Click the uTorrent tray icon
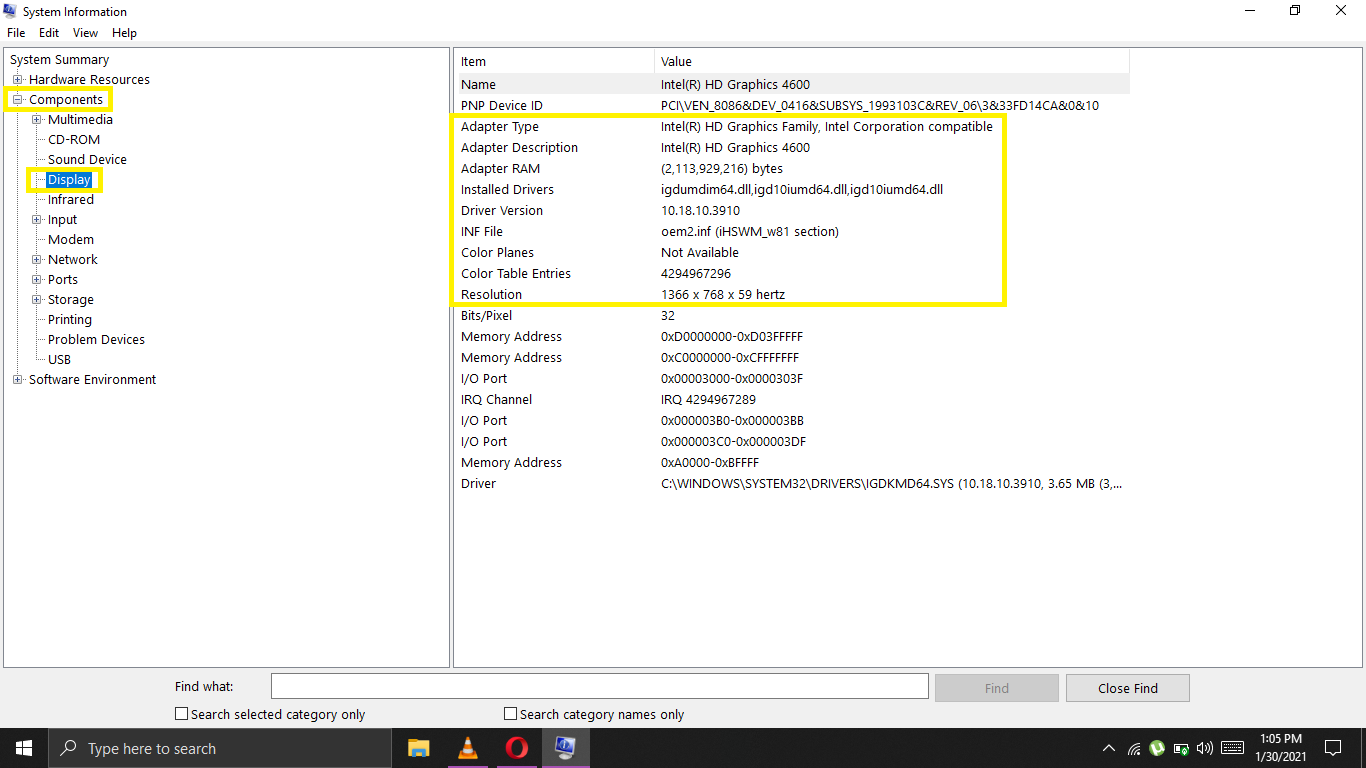This screenshot has width=1366, height=768. (1157, 748)
